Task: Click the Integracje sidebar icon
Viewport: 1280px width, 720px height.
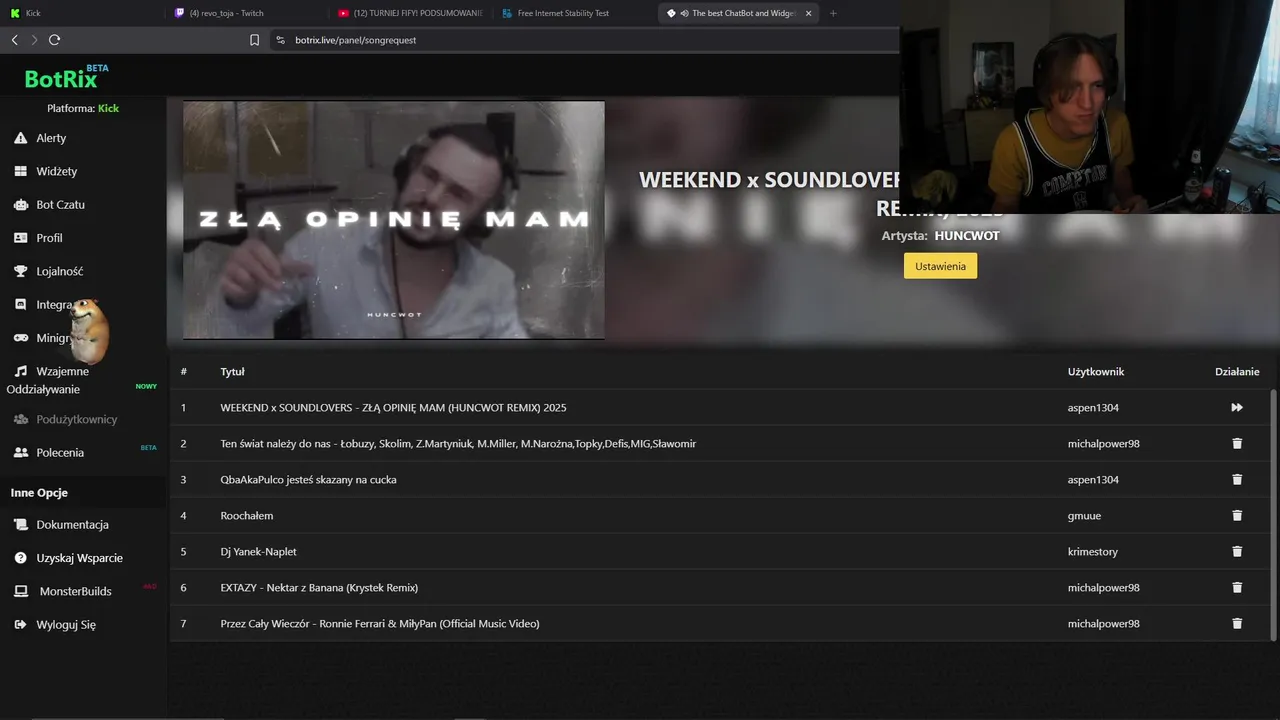Action: (20, 305)
